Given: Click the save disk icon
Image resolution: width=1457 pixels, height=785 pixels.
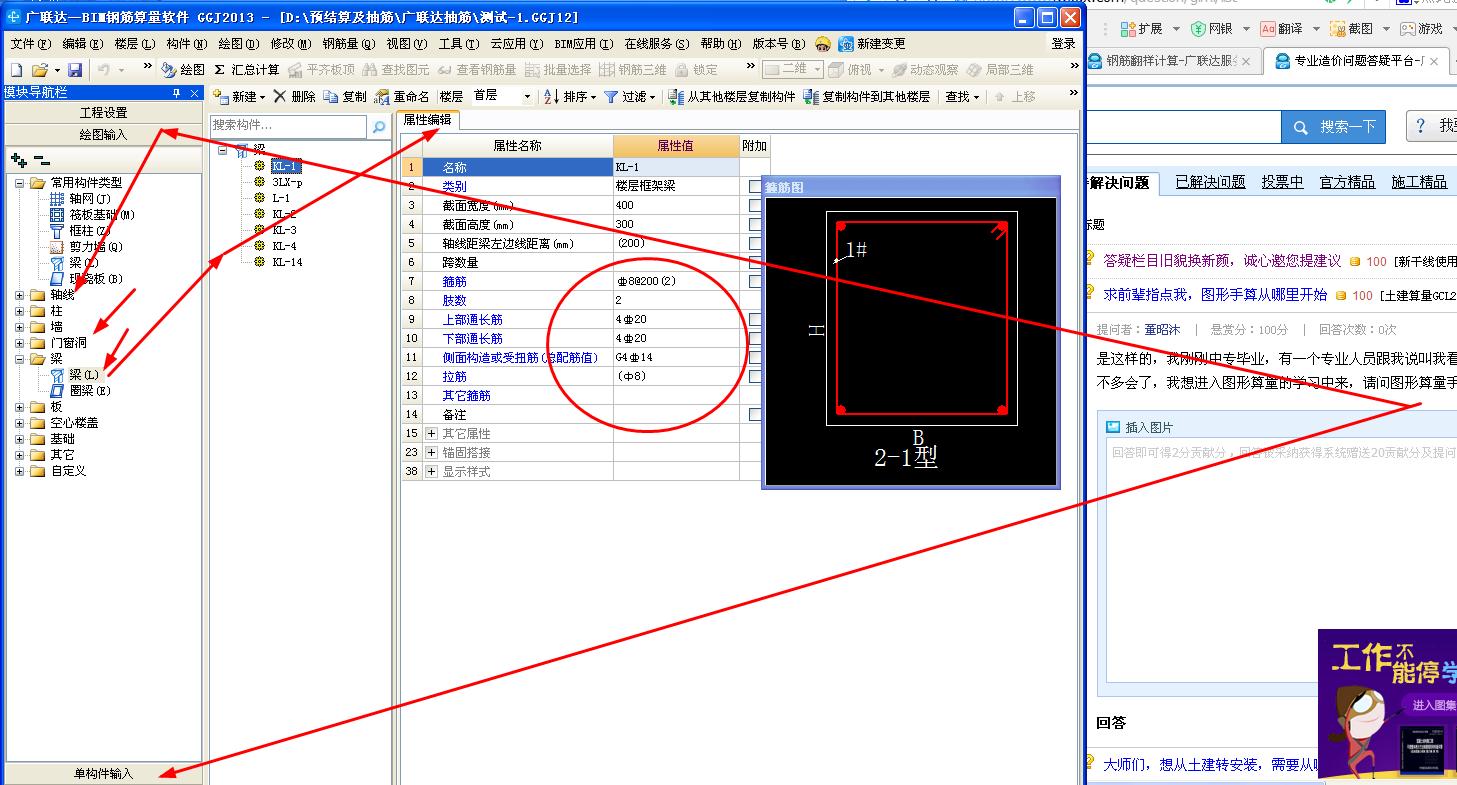Looking at the screenshot, I should coord(75,70).
